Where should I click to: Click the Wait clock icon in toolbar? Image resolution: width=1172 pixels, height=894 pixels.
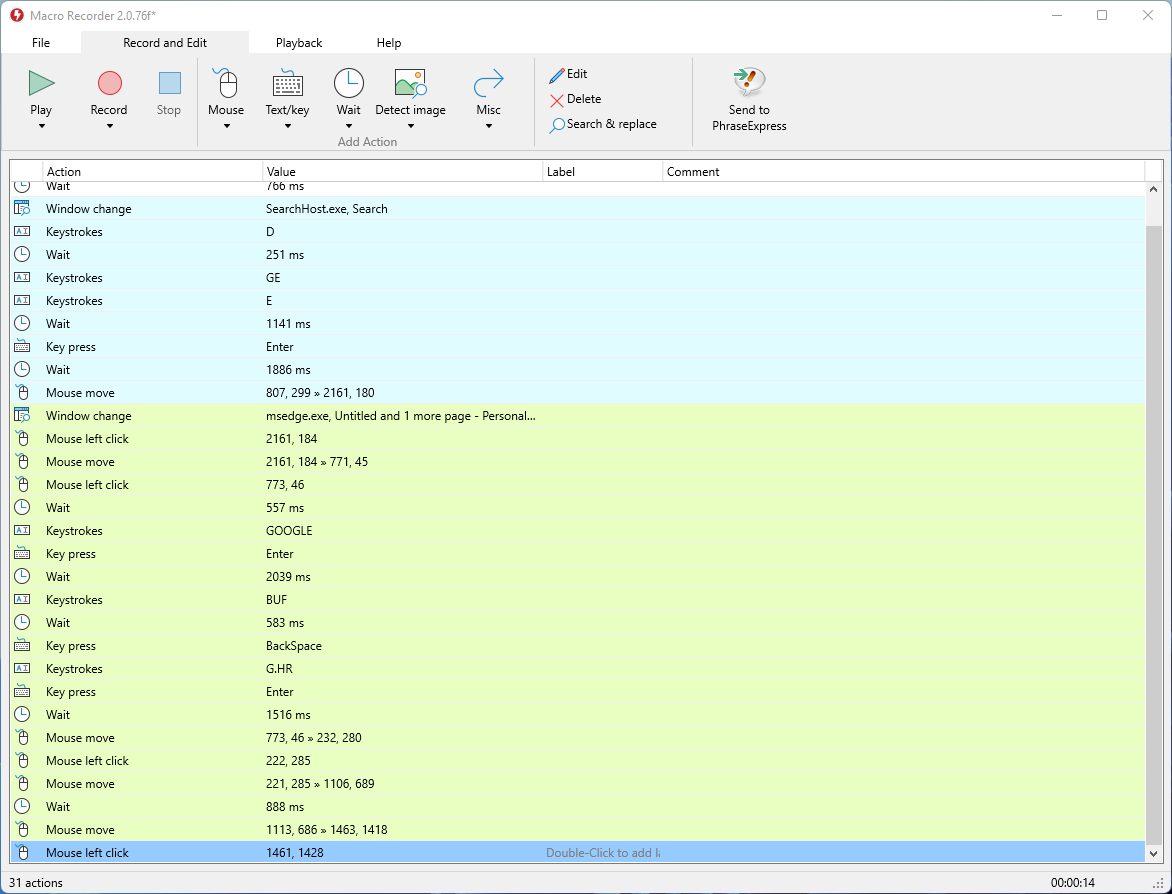(x=348, y=82)
